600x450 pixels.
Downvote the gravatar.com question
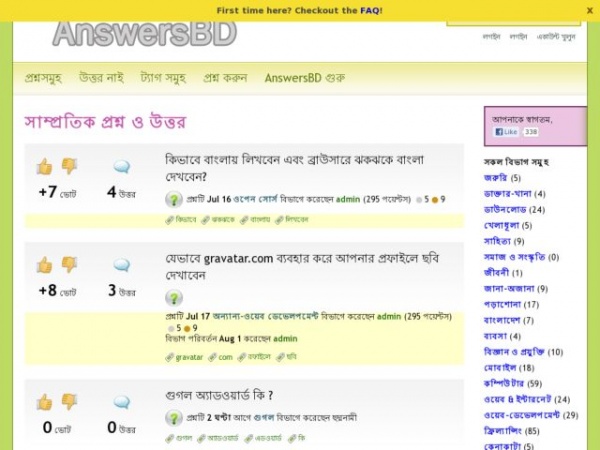click(69, 264)
